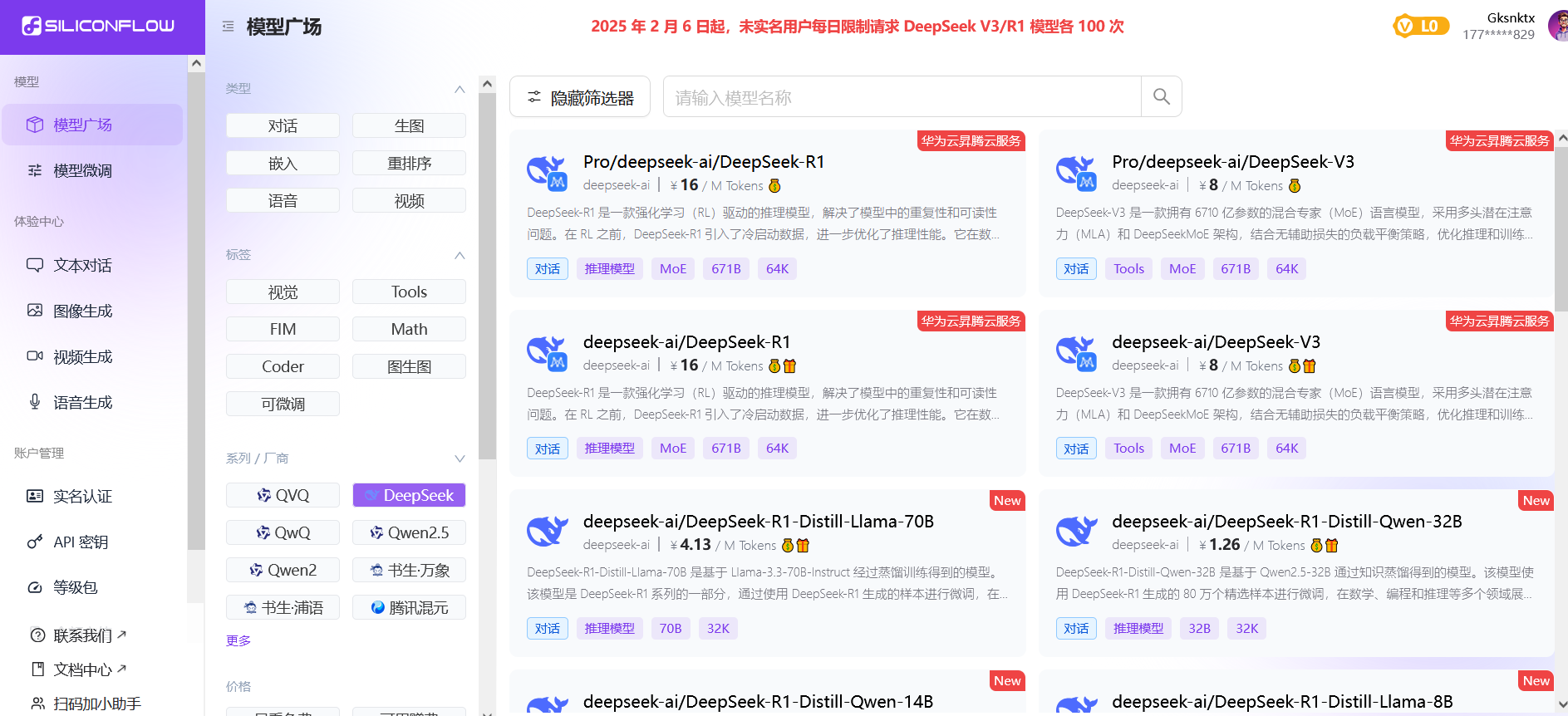Collapse the 系列 / 厂商 filter section
The height and width of the screenshot is (716, 1568).
[460, 459]
